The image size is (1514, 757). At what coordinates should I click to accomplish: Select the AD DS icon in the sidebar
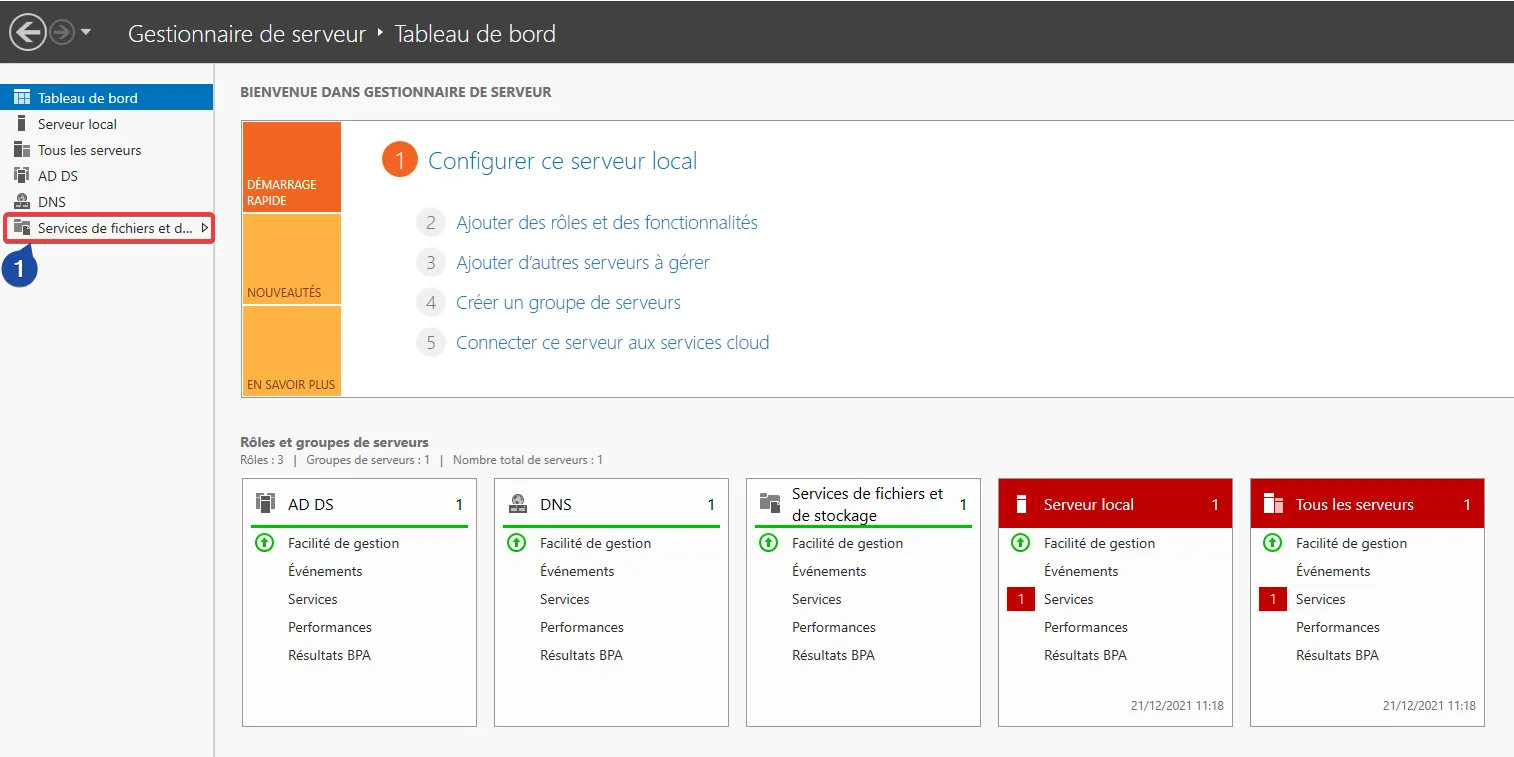22,175
